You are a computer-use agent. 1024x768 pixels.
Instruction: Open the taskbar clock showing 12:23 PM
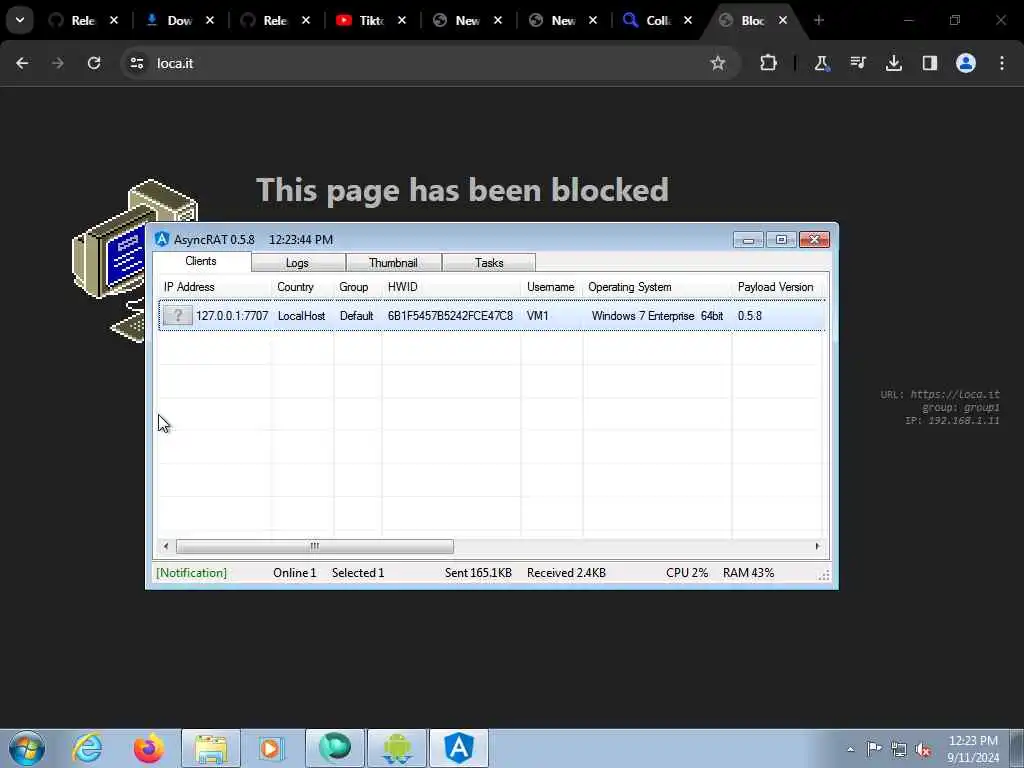(973, 749)
